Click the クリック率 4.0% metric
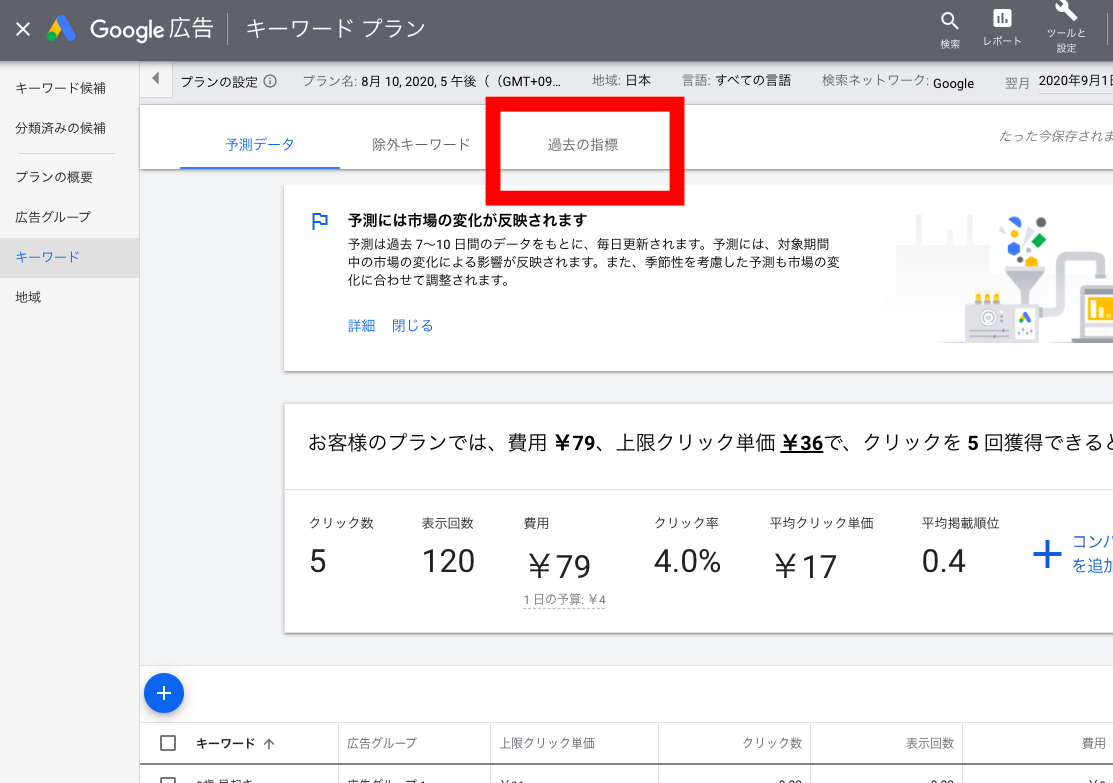1113x783 pixels. click(x=687, y=547)
